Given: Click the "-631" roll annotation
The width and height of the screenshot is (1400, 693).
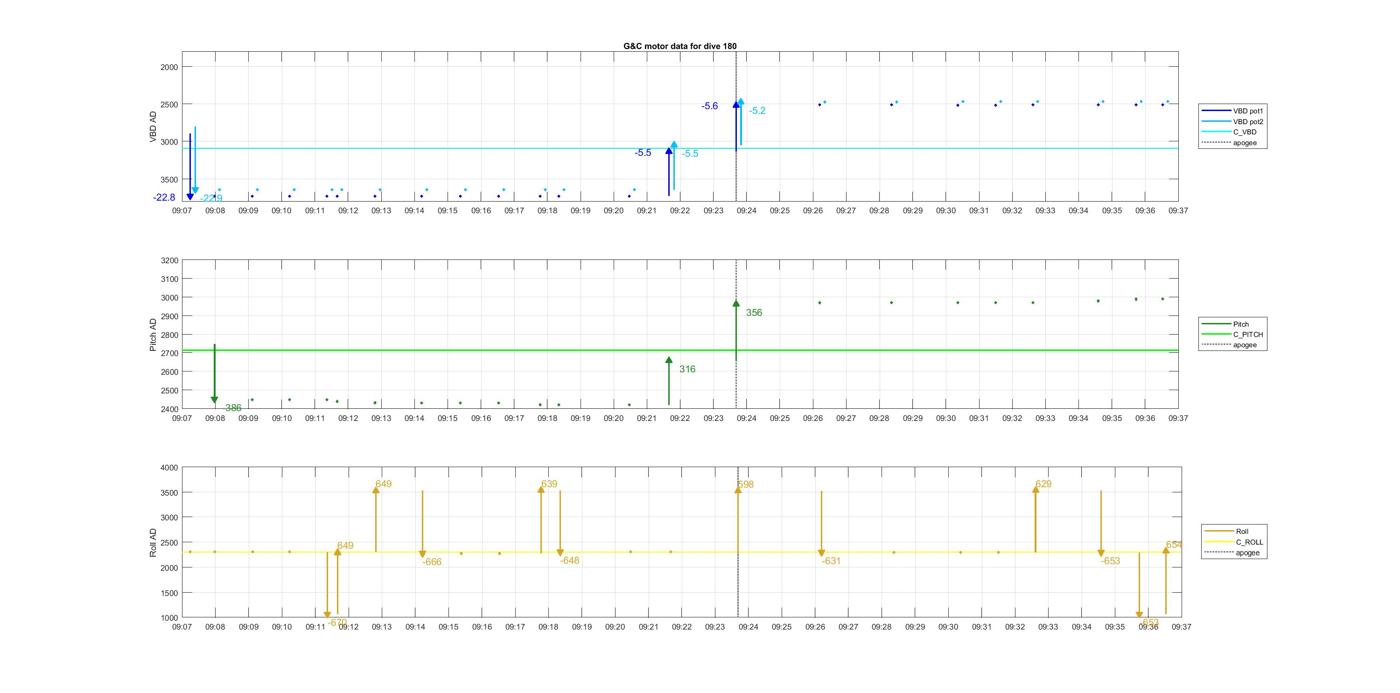Looking at the screenshot, I should point(831,562).
